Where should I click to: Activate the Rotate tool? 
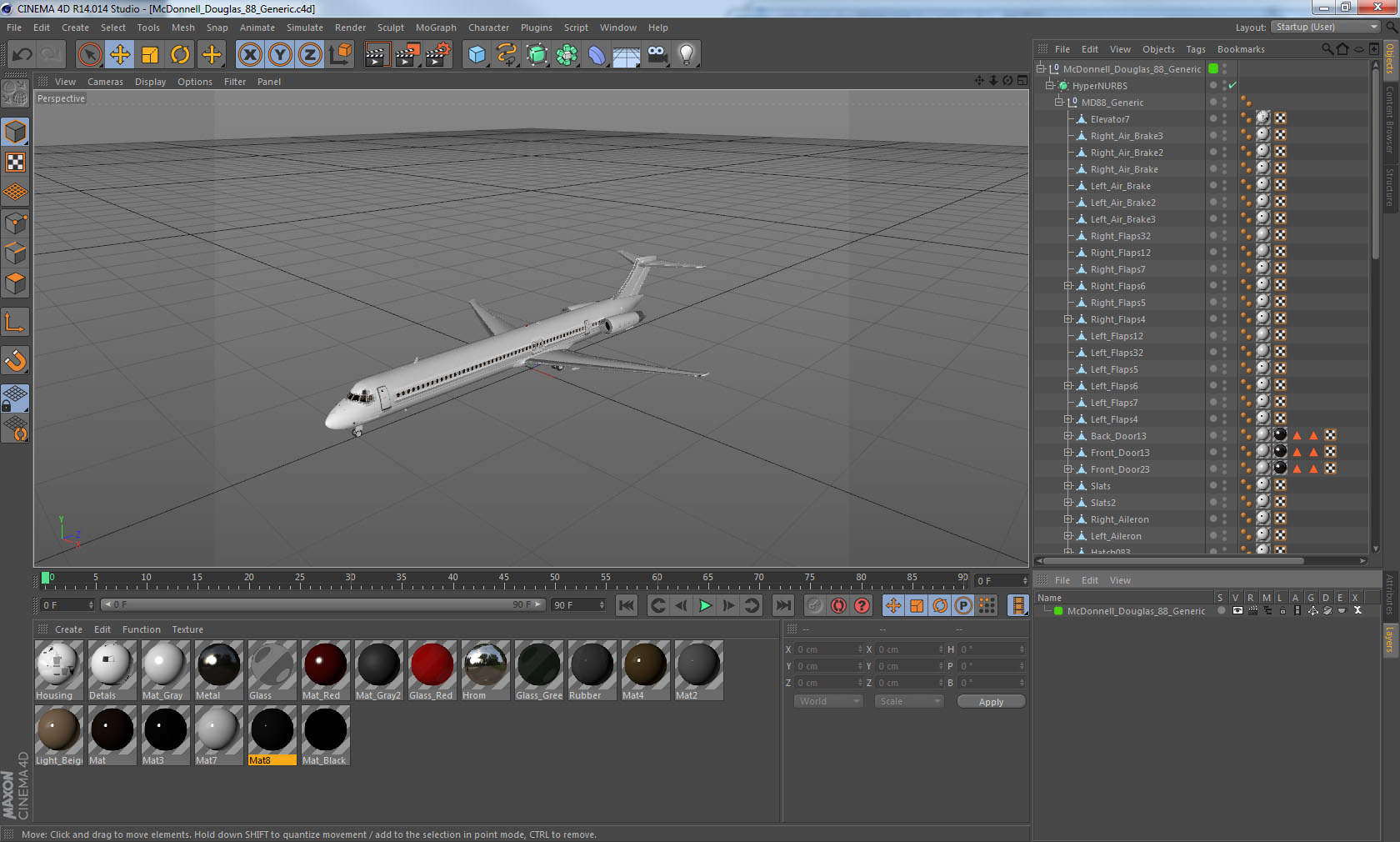180,55
